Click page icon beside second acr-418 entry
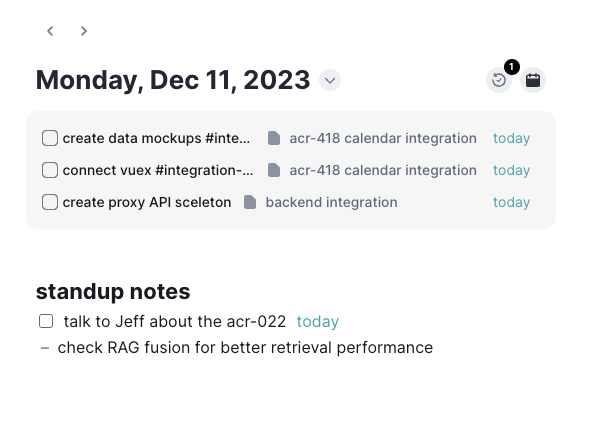The height and width of the screenshot is (447, 613). pyautogui.click(x=274, y=170)
